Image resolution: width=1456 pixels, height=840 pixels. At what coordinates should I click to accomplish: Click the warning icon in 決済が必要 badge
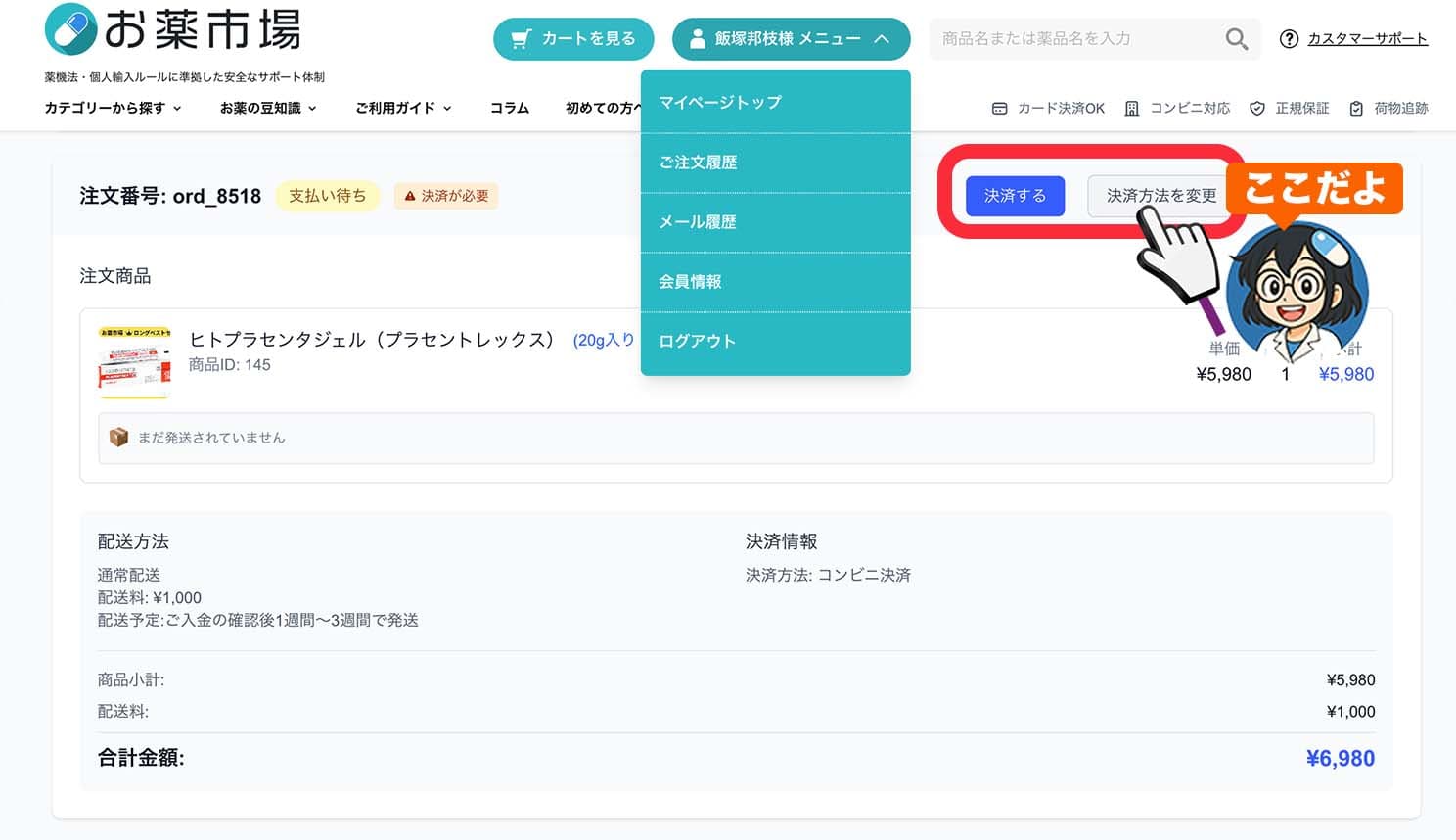click(x=410, y=196)
